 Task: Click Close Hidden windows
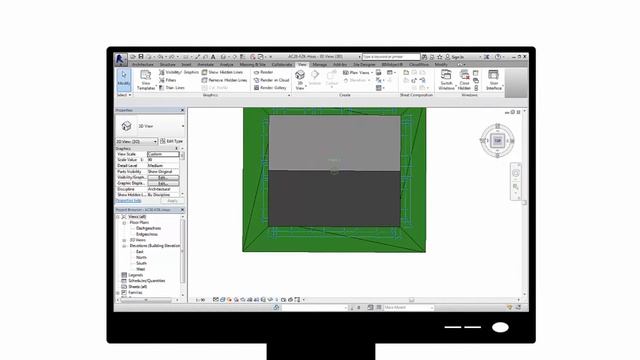[x=464, y=80]
